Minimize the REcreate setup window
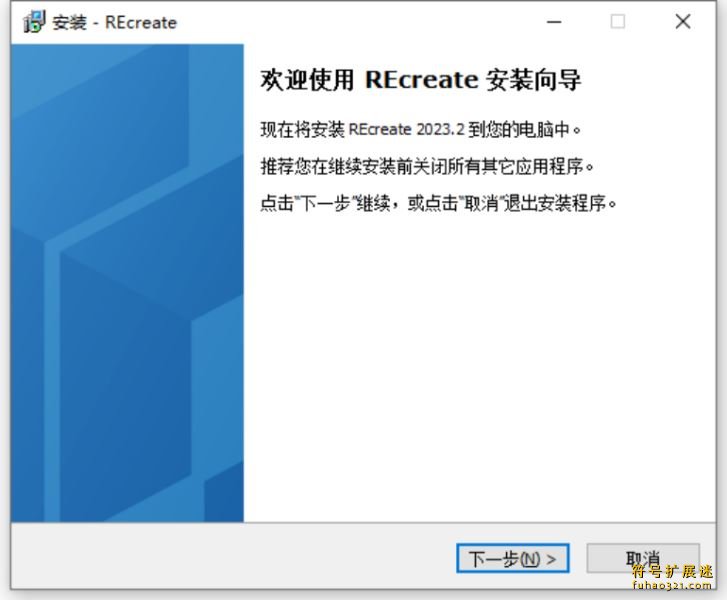This screenshot has height=600, width=727. coord(553,22)
